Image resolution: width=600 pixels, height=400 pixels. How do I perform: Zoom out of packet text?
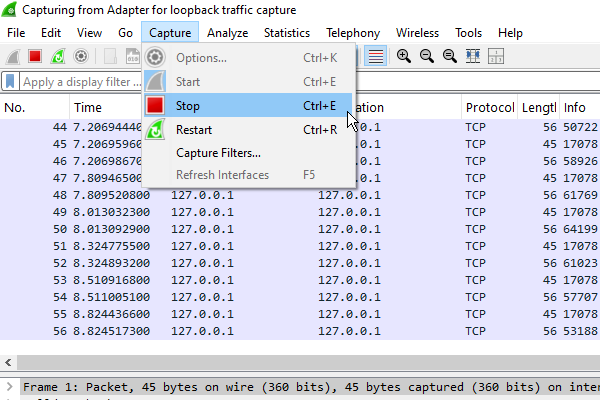(427, 56)
